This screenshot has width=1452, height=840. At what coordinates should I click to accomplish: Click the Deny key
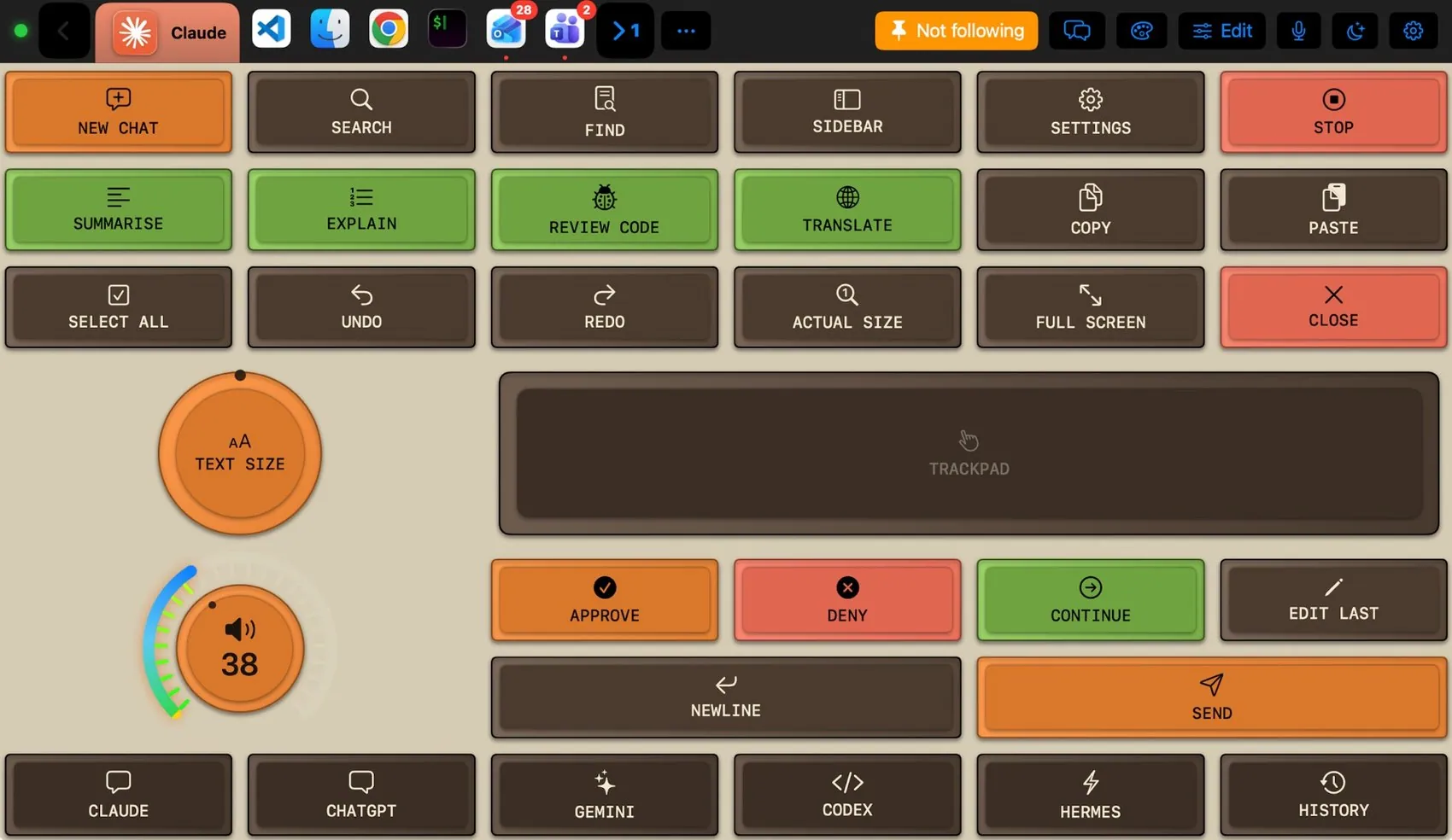[x=847, y=600]
